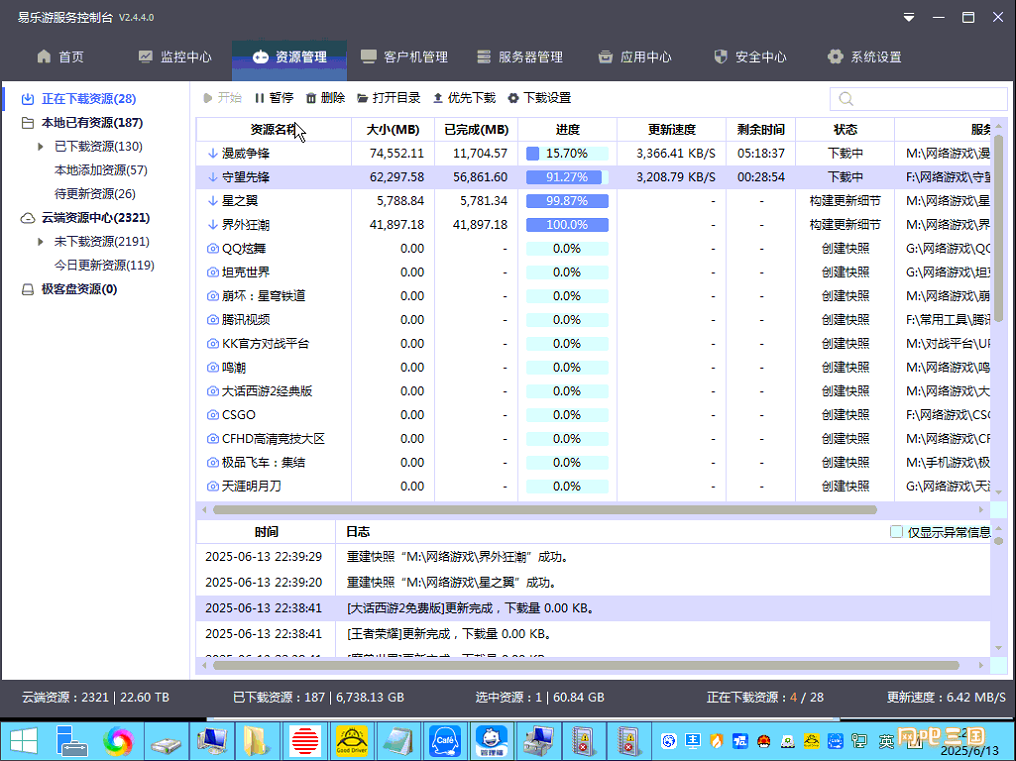Open Good Driver taskbar icon

(352, 741)
